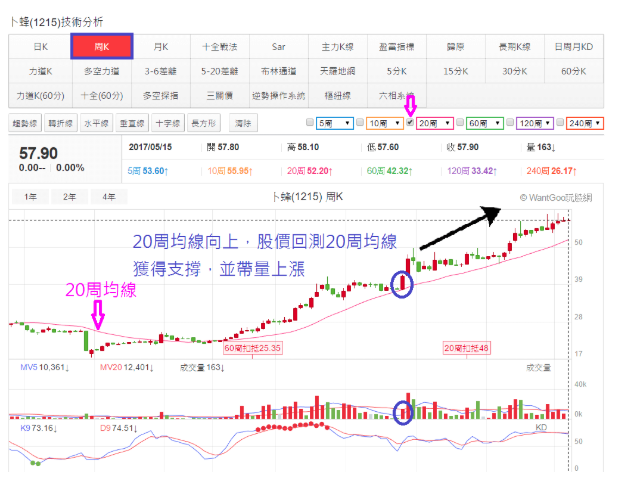Image resolution: width=625 pixels, height=483 pixels.
Task: Click the K9 73.16 KD label
Action: pos(38,428)
